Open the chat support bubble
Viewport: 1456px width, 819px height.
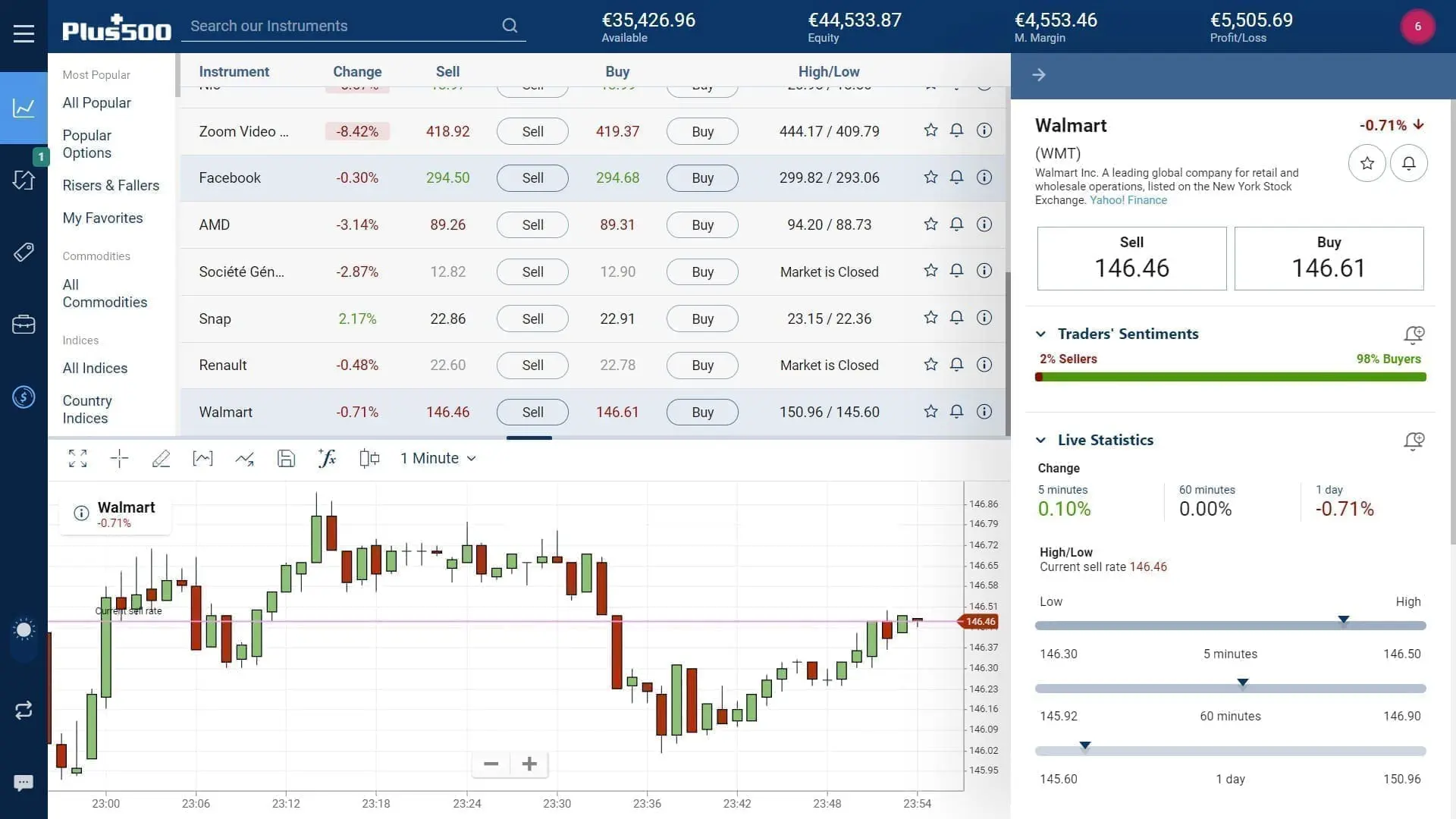click(24, 783)
